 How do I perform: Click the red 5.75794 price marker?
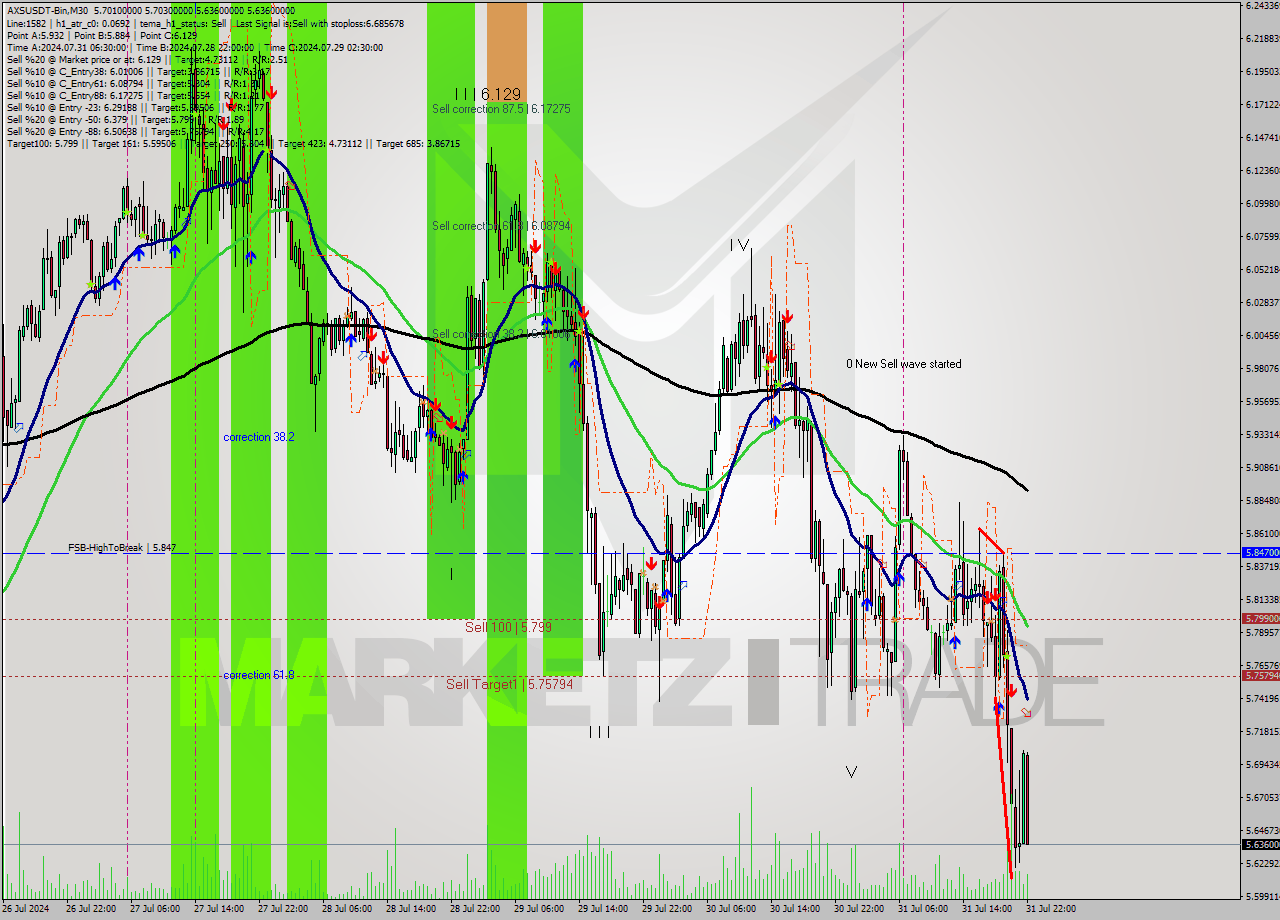click(x=1260, y=676)
